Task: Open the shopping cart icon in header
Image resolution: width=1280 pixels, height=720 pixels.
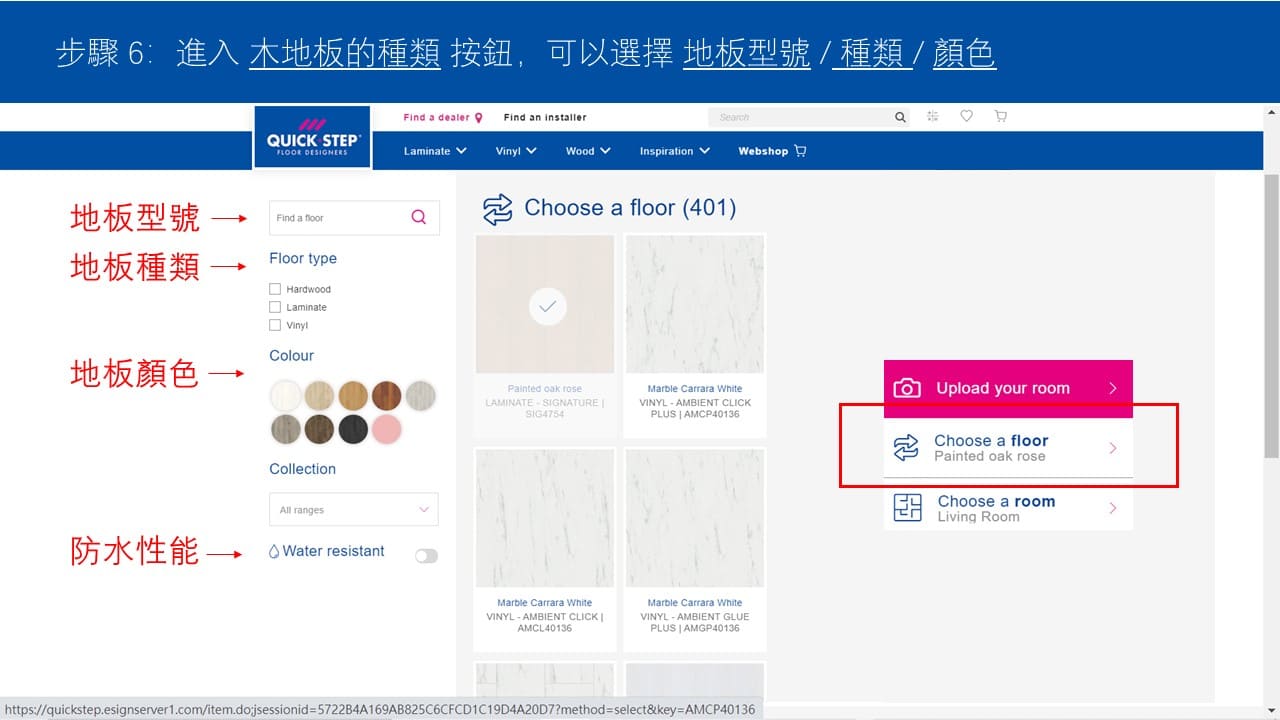Action: point(1000,116)
